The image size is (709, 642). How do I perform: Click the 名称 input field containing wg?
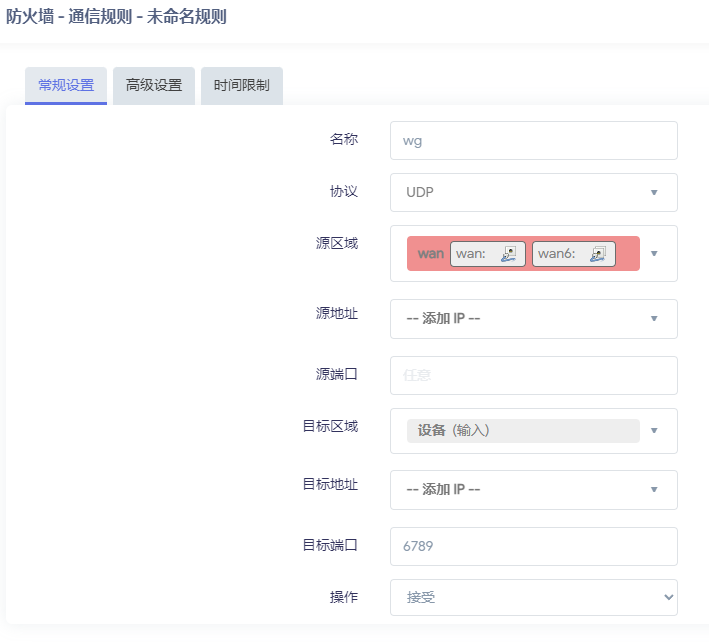(534, 141)
